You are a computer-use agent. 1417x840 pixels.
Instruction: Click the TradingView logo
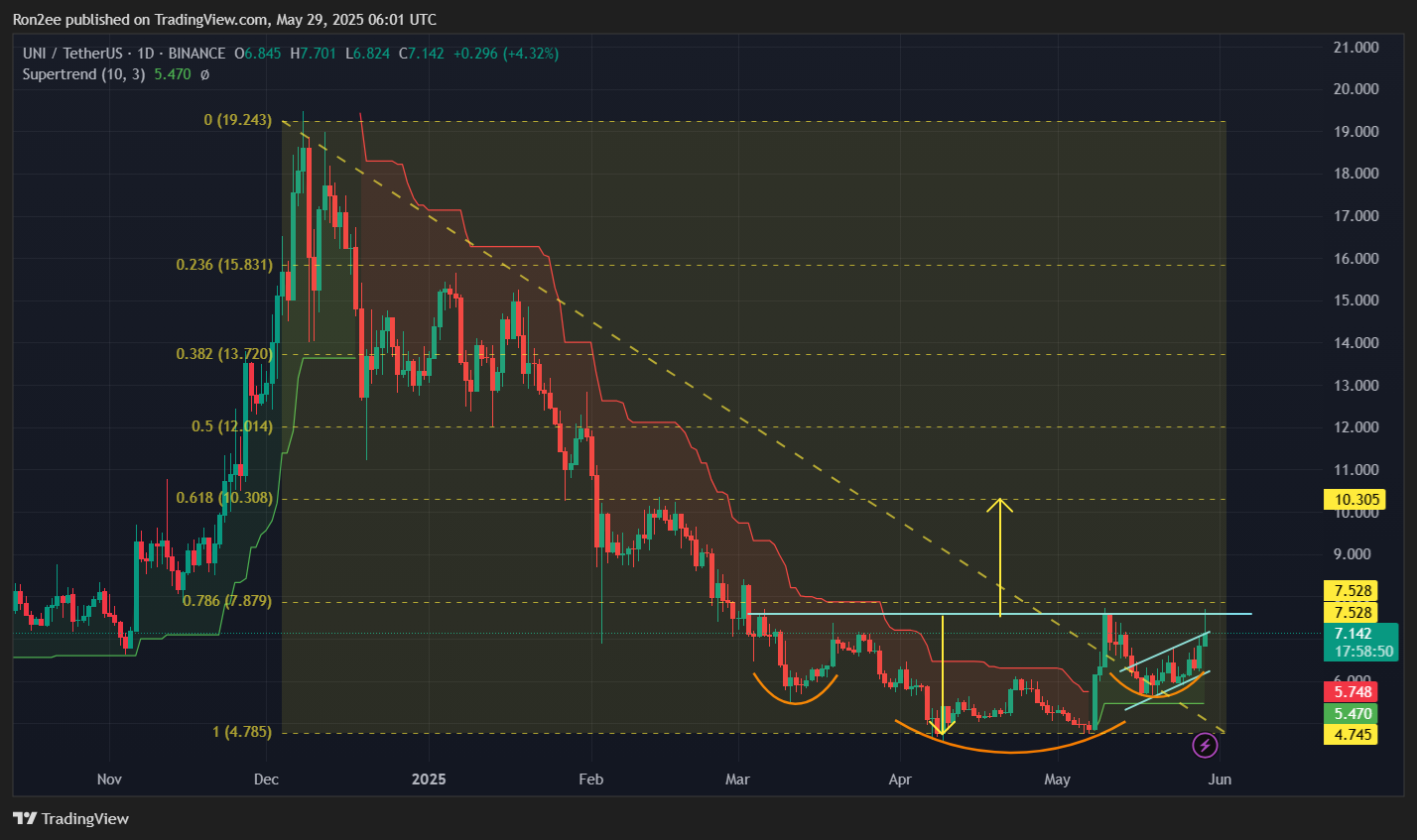pos(70,818)
